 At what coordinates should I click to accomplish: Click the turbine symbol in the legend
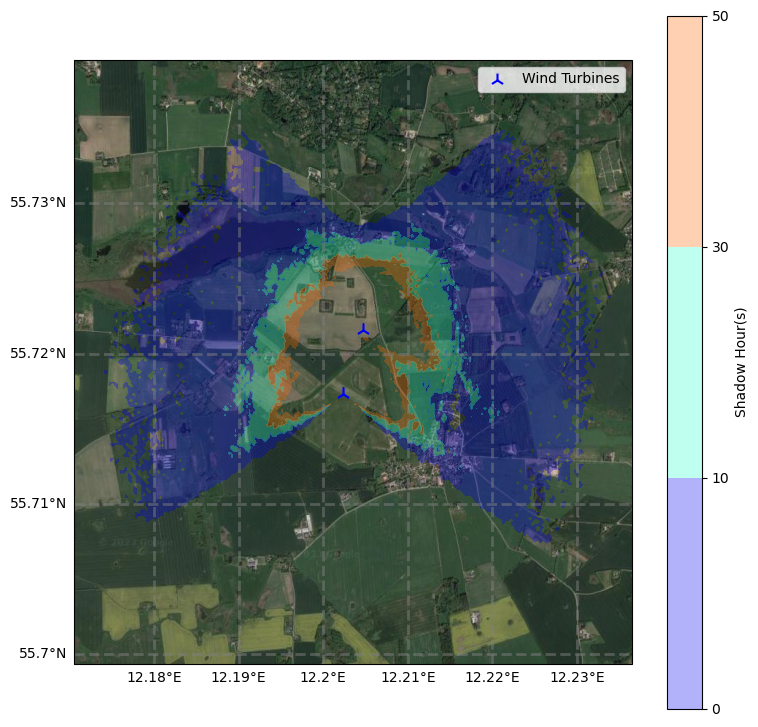point(498,79)
